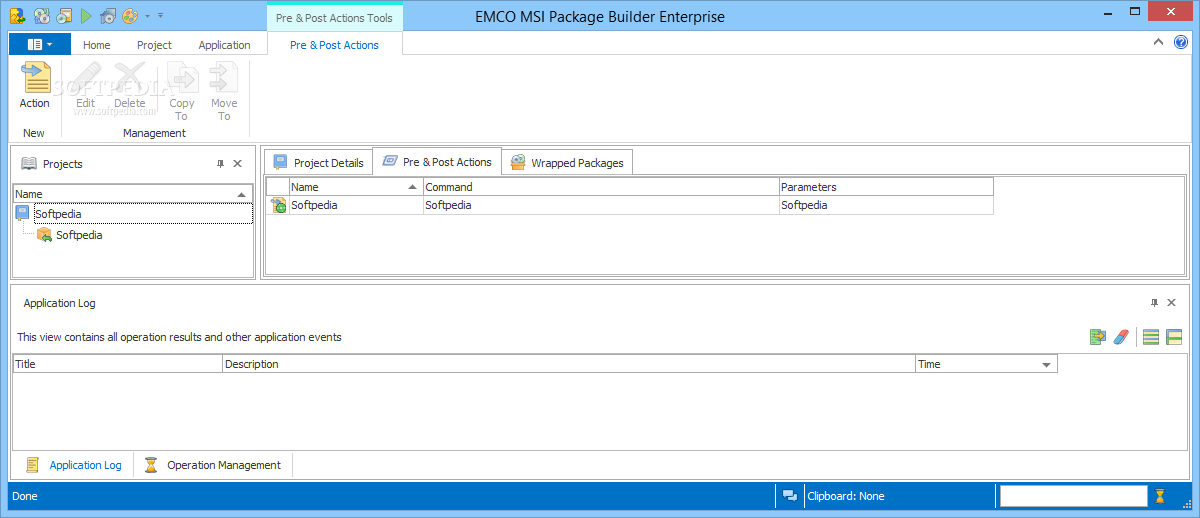Click the Move To ribbon button
This screenshot has width=1200, height=518.
point(224,92)
